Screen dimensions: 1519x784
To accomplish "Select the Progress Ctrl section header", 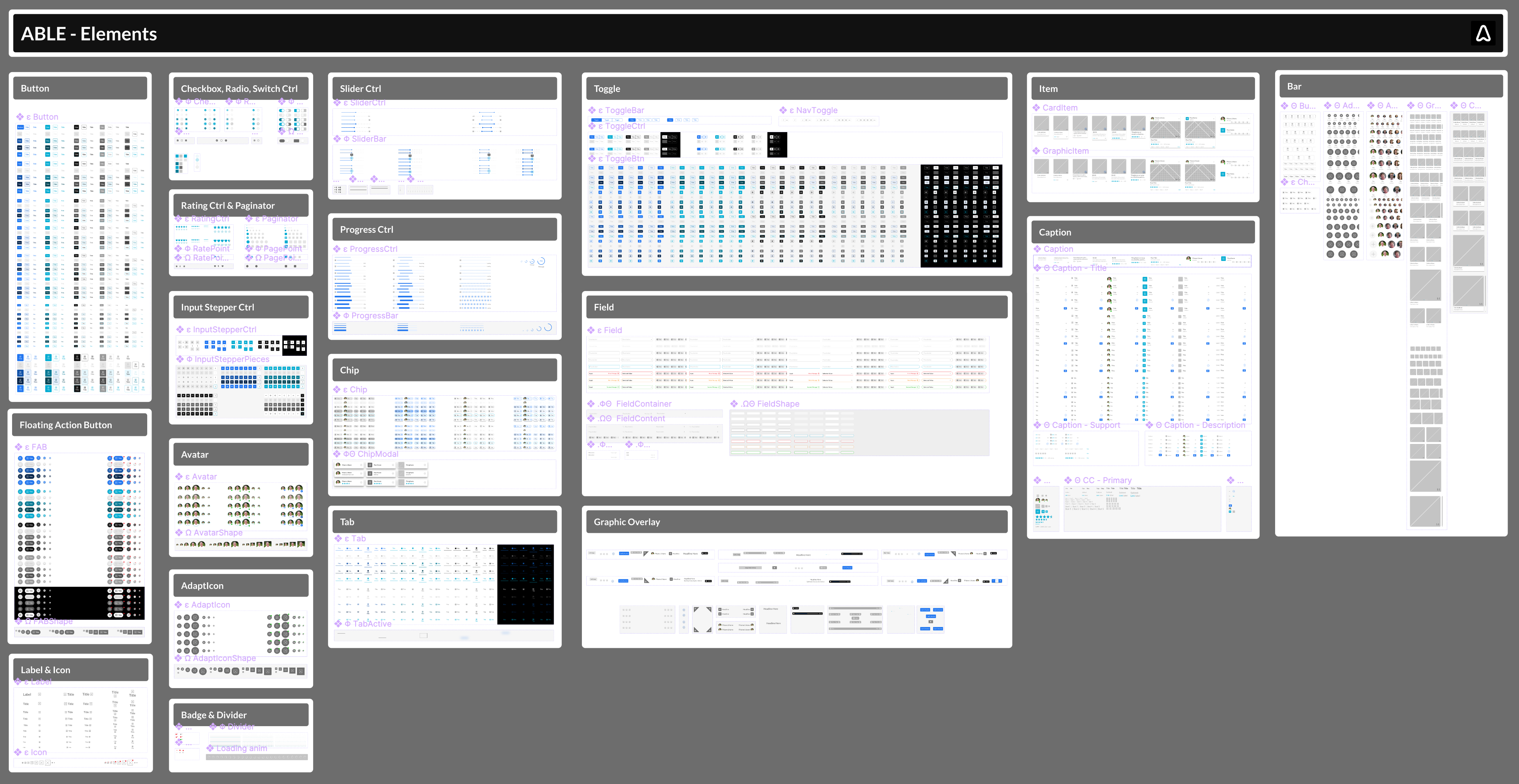I will tap(445, 229).
